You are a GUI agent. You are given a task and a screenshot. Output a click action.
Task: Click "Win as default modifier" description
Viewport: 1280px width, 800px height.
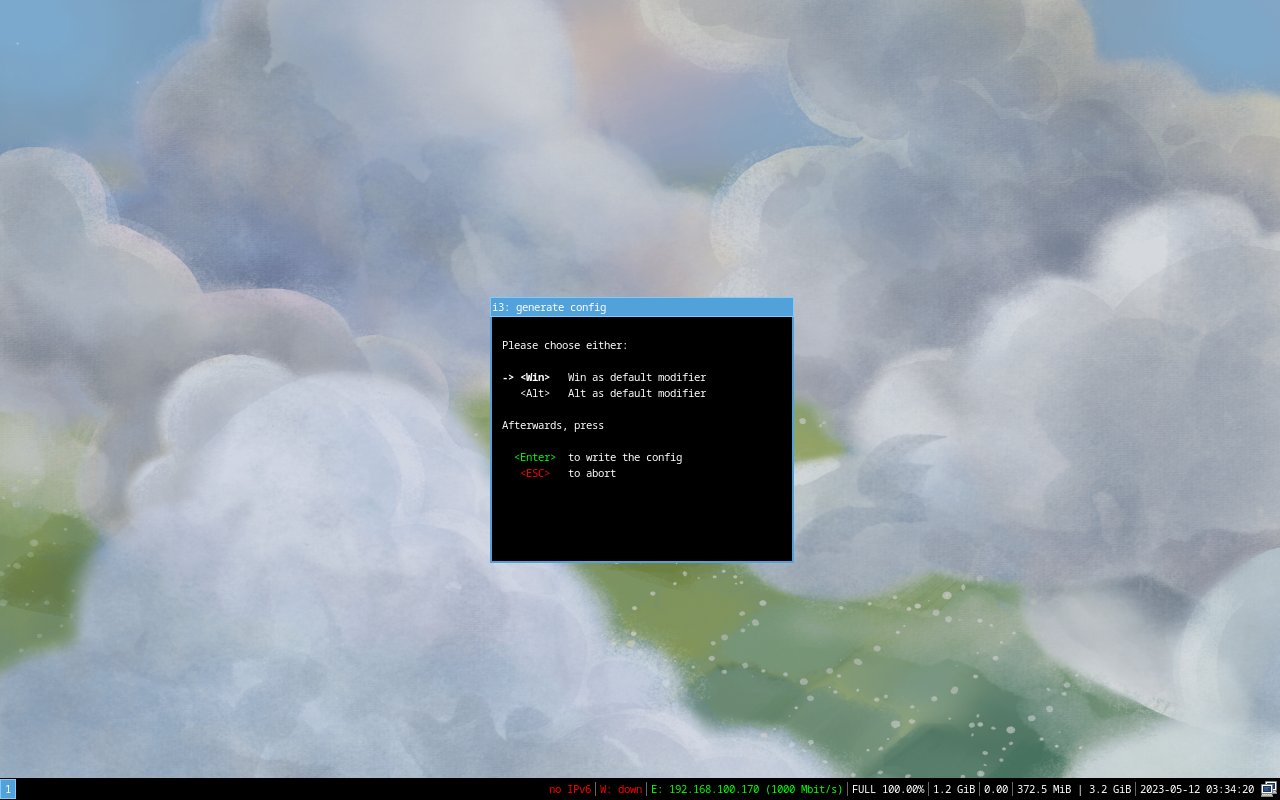point(637,378)
